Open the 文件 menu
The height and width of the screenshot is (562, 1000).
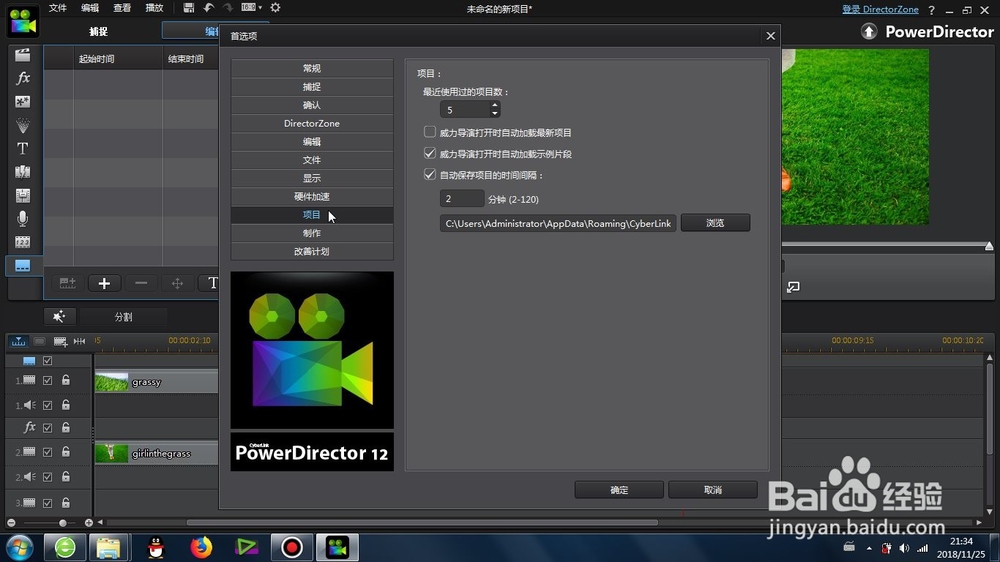(x=57, y=8)
